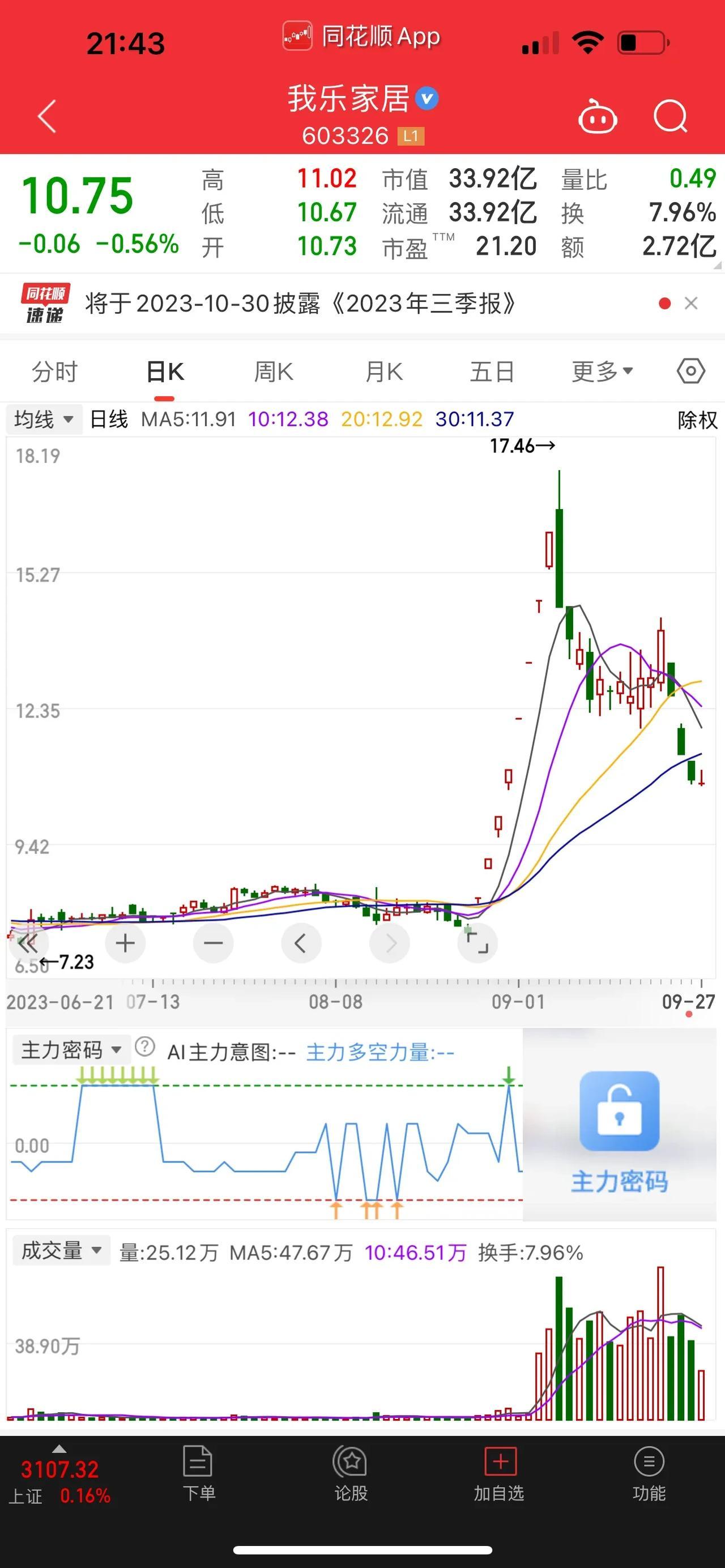Tap 量比 0.49 value

point(693,178)
